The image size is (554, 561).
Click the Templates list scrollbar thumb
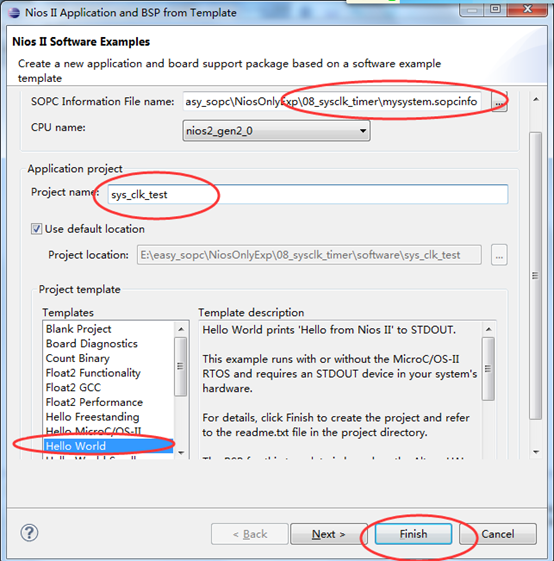[180, 366]
